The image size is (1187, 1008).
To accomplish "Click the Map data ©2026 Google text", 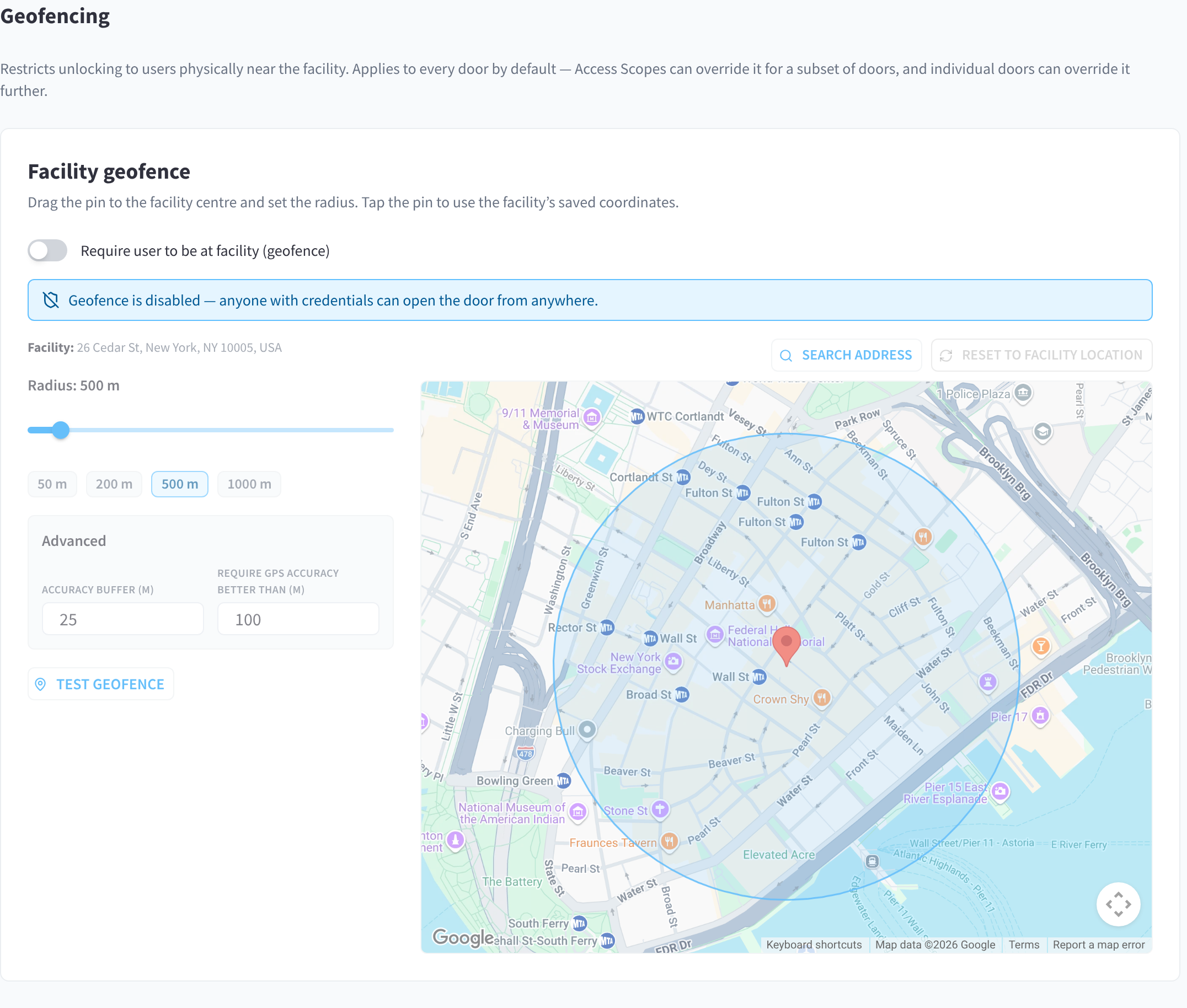I will pos(935,945).
